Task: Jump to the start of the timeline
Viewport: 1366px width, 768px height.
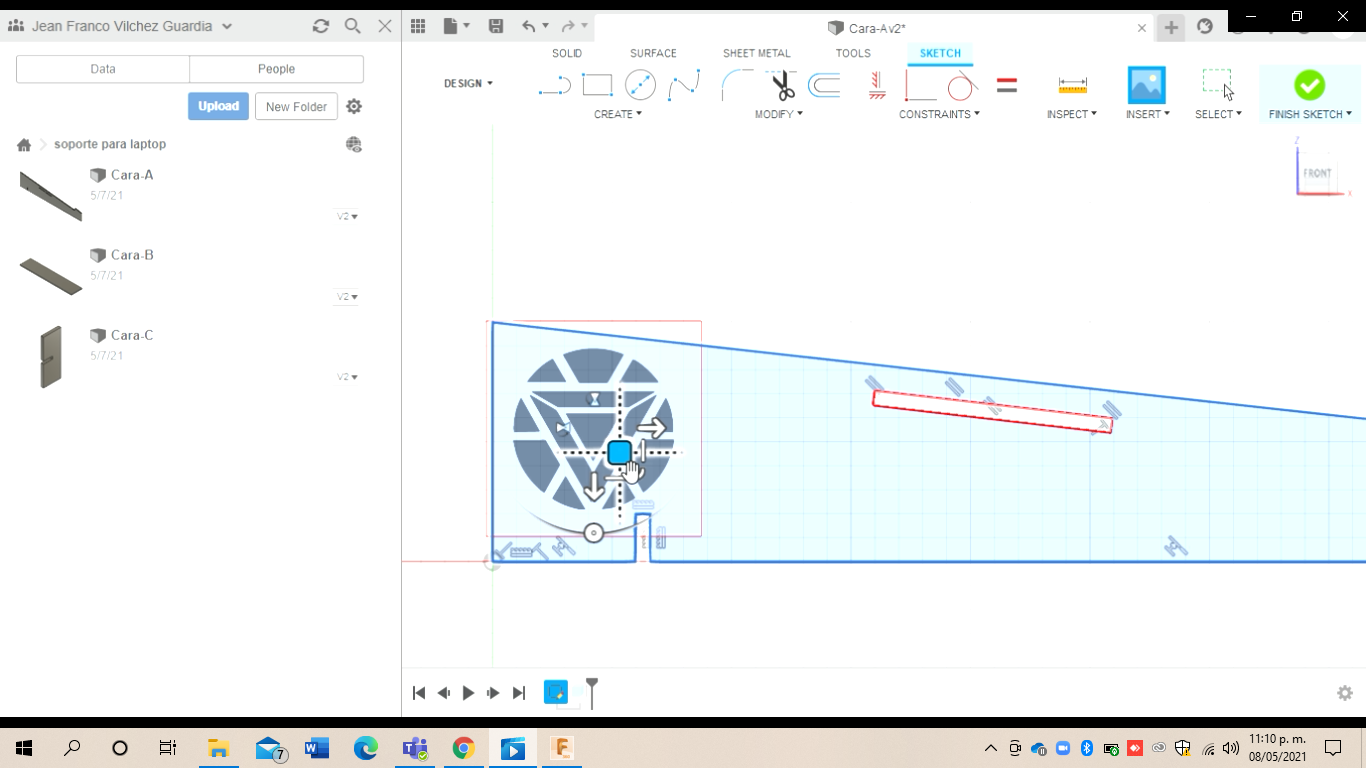Action: coord(419,693)
